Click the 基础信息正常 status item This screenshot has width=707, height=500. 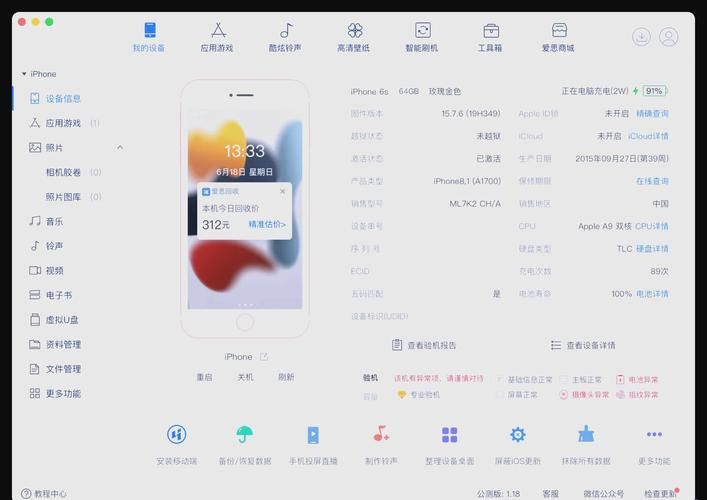524,380
